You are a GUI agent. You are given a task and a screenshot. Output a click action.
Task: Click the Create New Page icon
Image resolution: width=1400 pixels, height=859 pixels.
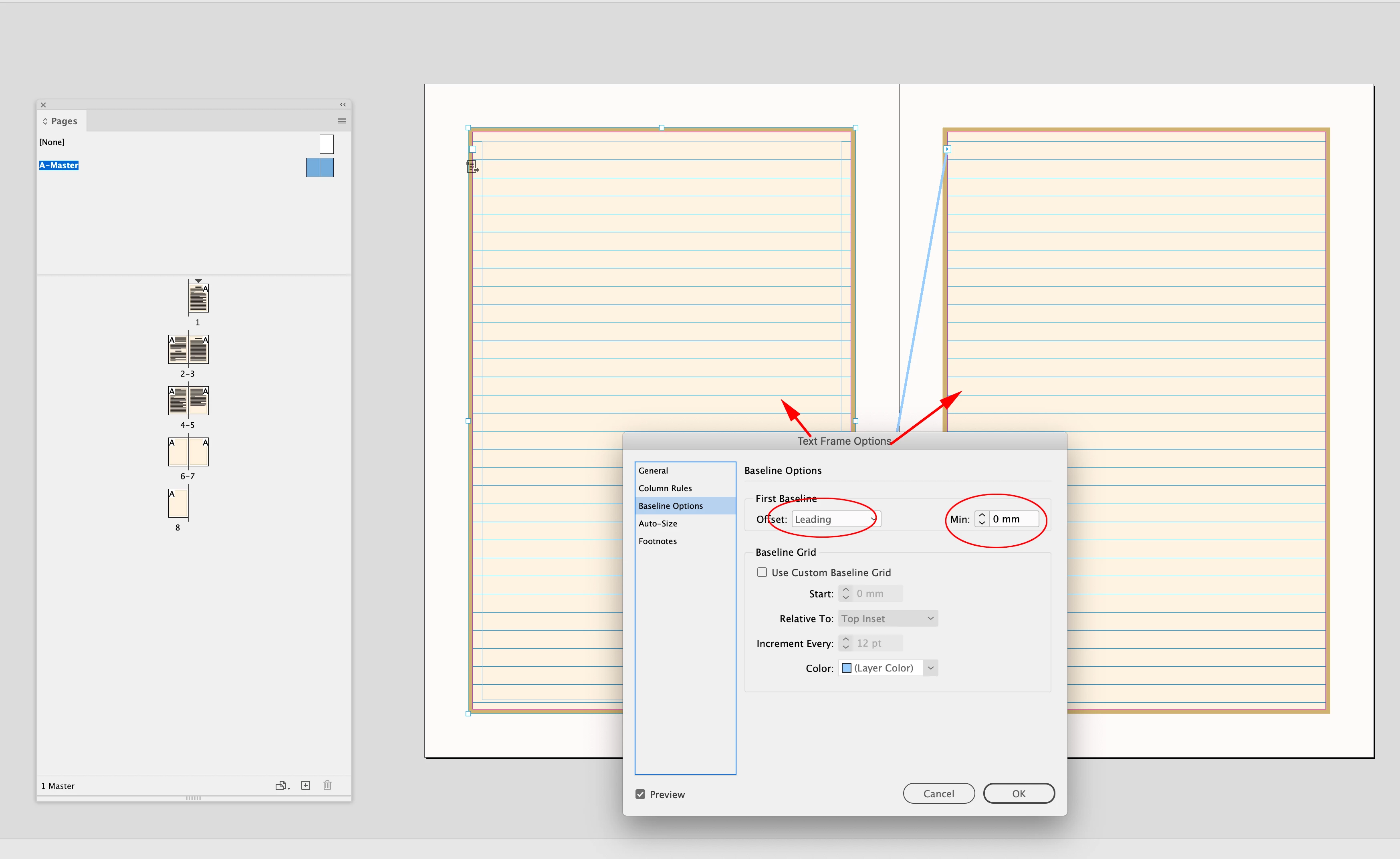pos(306,785)
